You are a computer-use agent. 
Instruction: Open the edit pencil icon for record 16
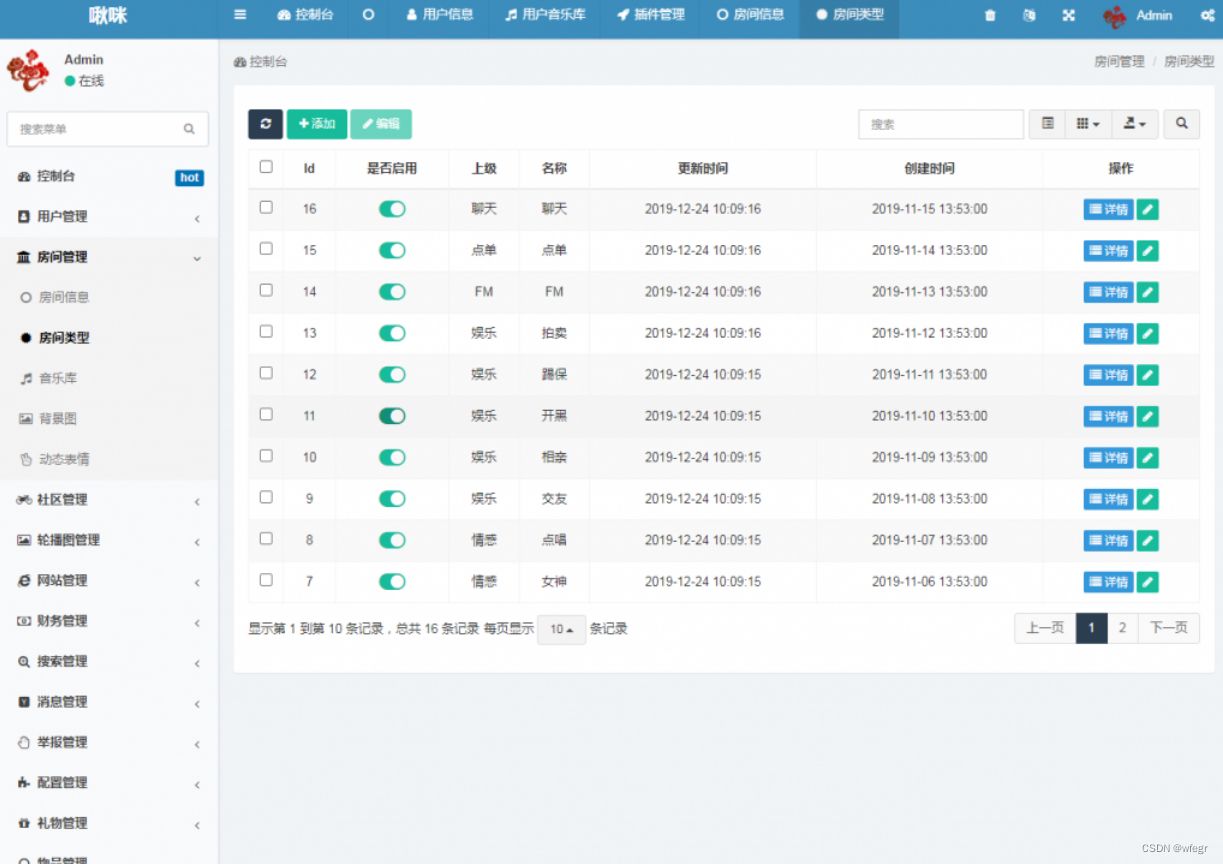tap(1147, 209)
